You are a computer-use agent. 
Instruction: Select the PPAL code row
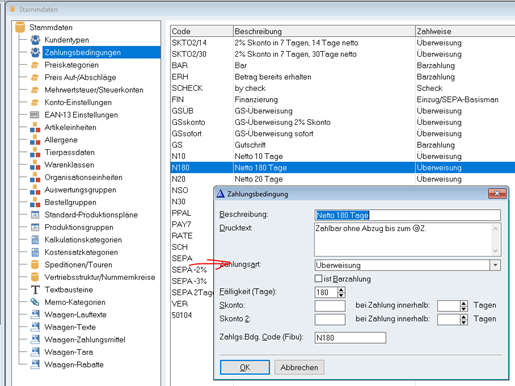(x=181, y=213)
